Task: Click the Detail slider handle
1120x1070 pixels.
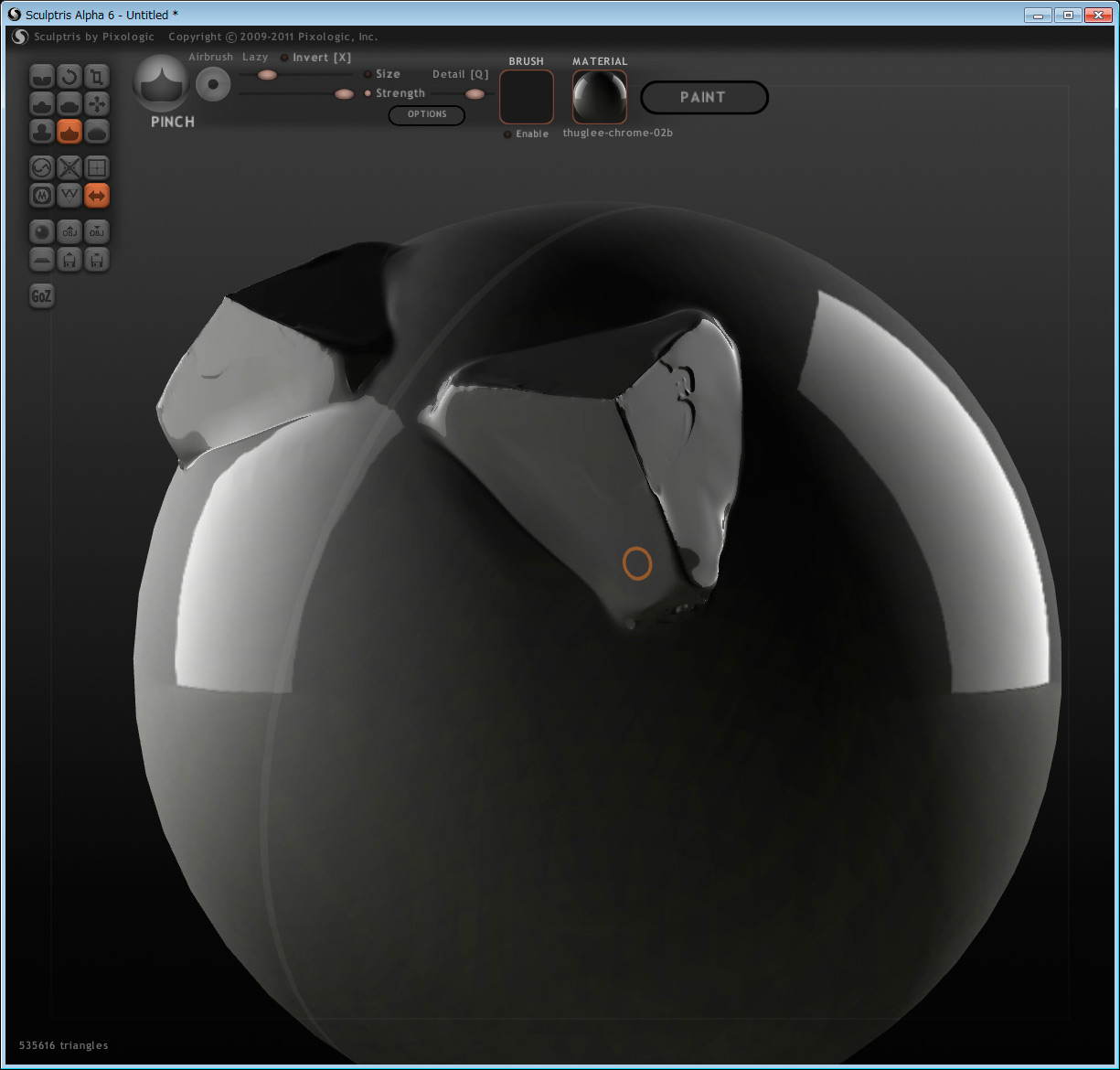Action: click(475, 93)
